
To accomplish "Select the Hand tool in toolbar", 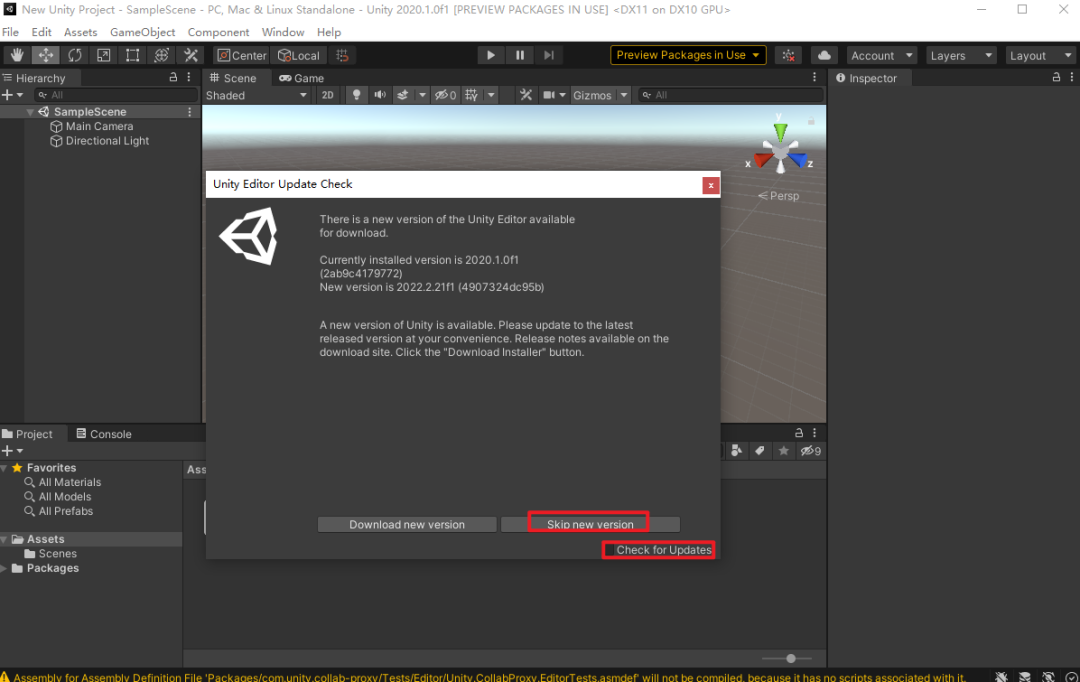I will [x=16, y=55].
